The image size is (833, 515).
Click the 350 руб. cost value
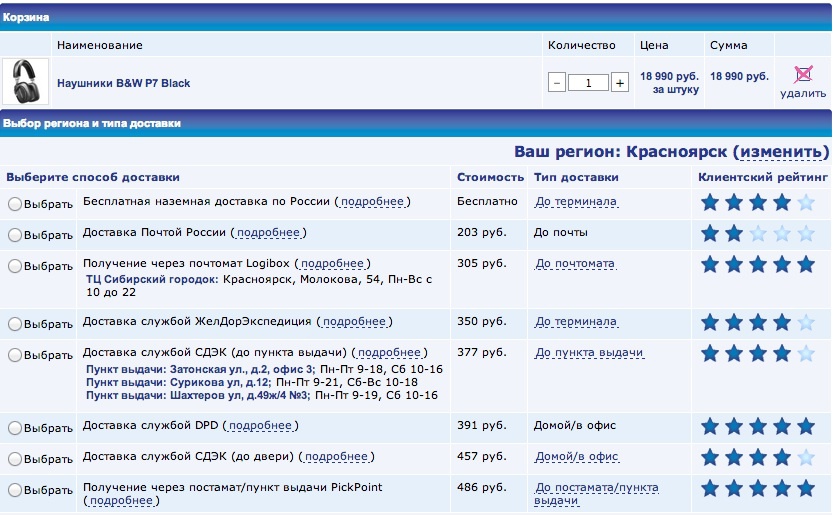(x=481, y=321)
